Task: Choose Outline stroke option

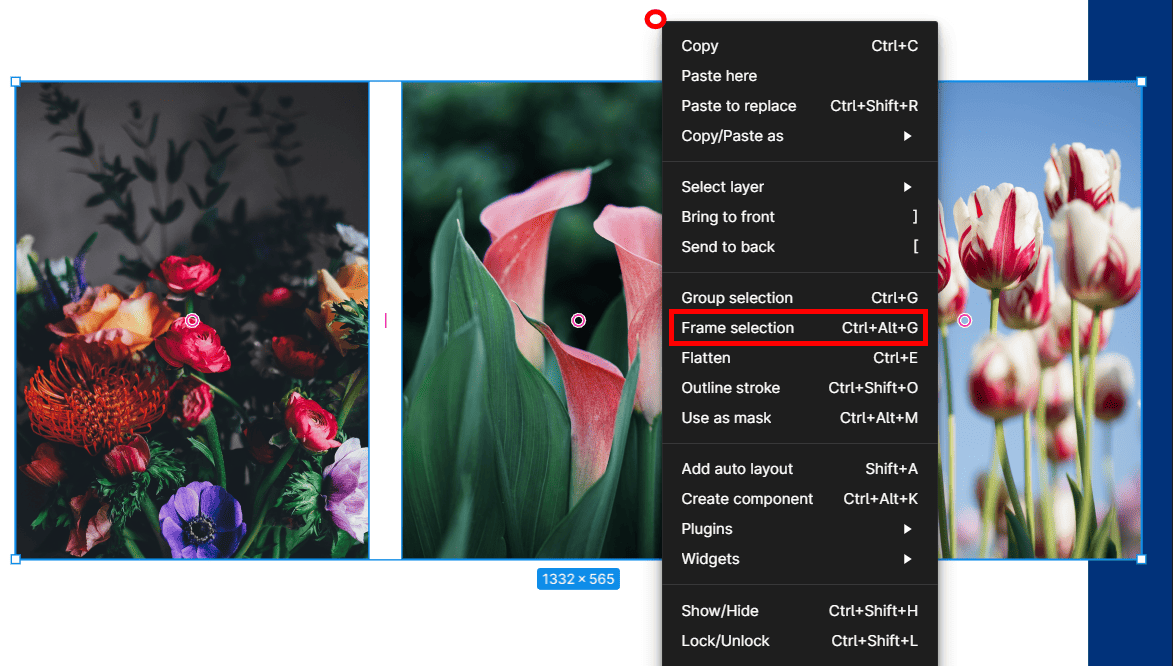Action: point(800,388)
